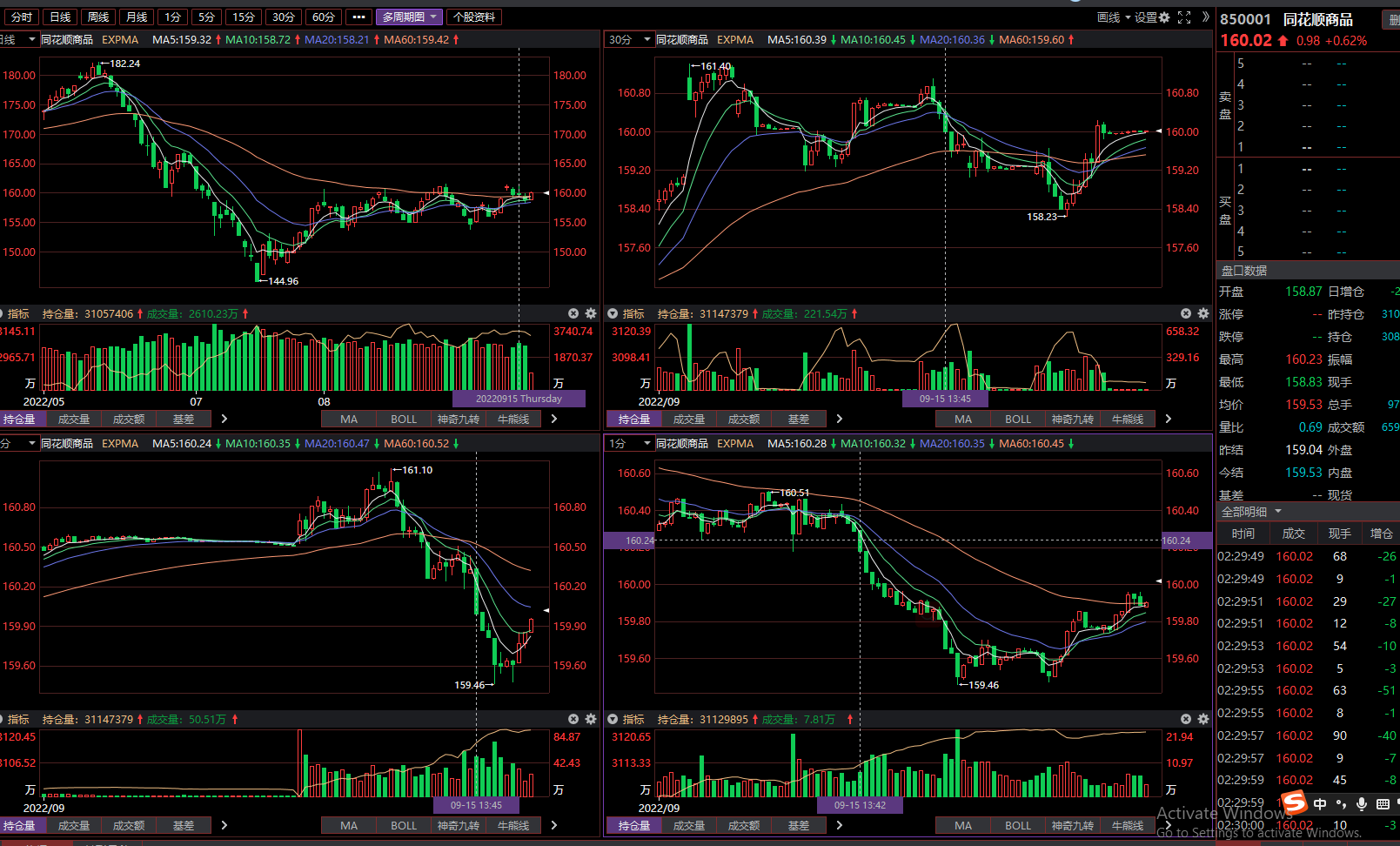The image size is (1400, 846).
Task: Select 成交量 tab in the 30-minute chart
Action: coord(689,420)
